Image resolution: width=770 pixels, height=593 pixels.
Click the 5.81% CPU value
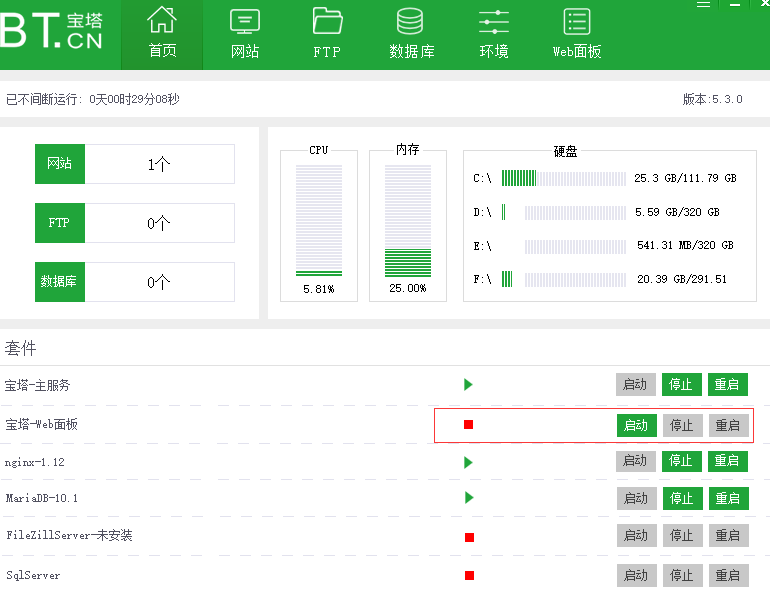click(x=319, y=289)
